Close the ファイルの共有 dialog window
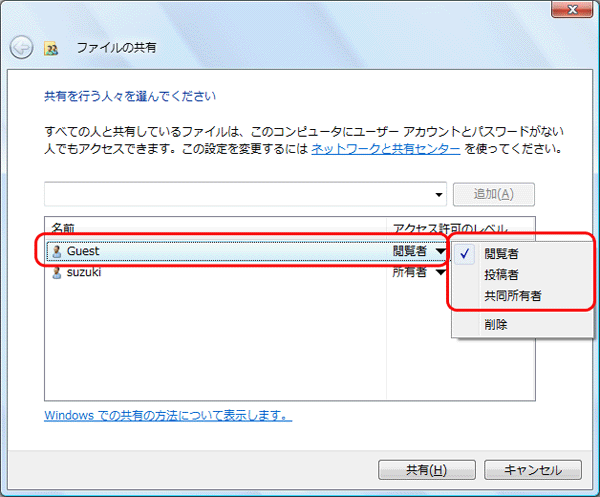The height and width of the screenshot is (497, 600). (567, 11)
